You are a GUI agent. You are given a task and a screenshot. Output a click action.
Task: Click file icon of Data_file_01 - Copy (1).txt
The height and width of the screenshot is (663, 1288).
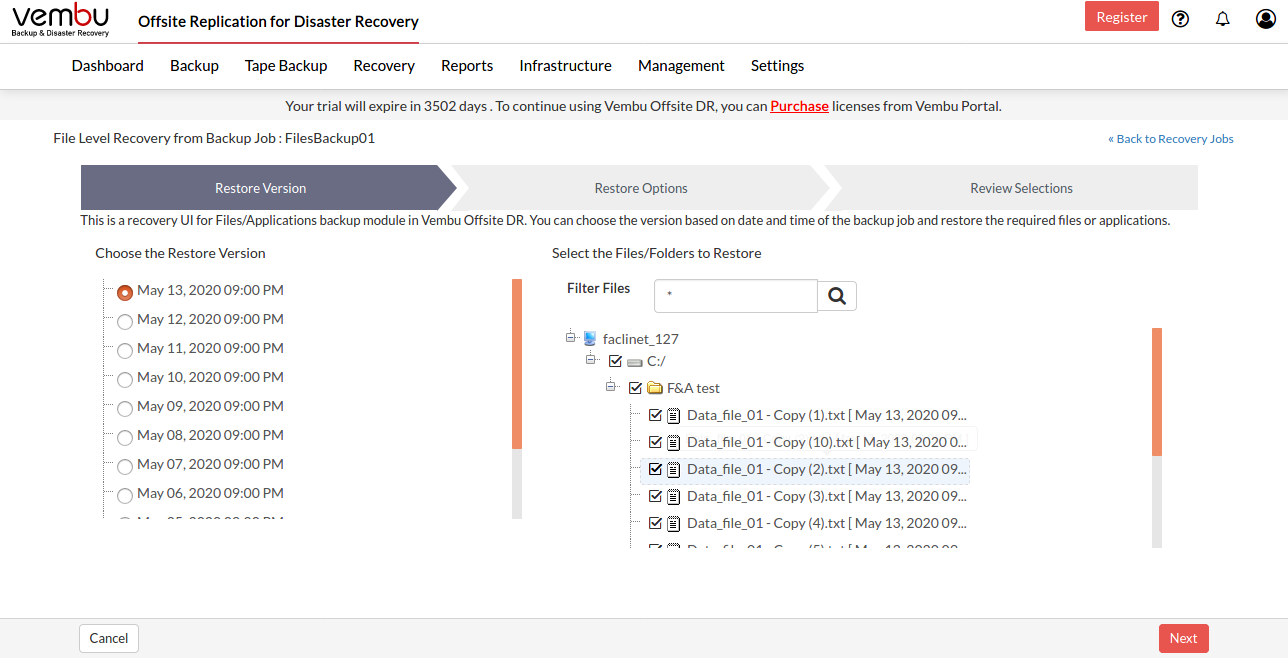674,415
